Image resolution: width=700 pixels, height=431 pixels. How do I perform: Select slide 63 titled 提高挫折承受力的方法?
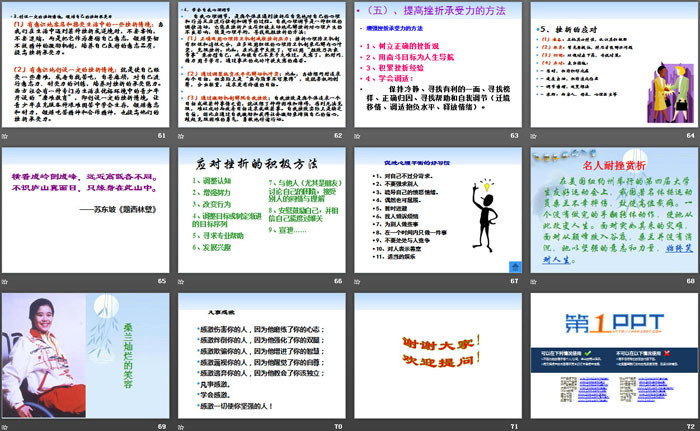tap(438, 65)
